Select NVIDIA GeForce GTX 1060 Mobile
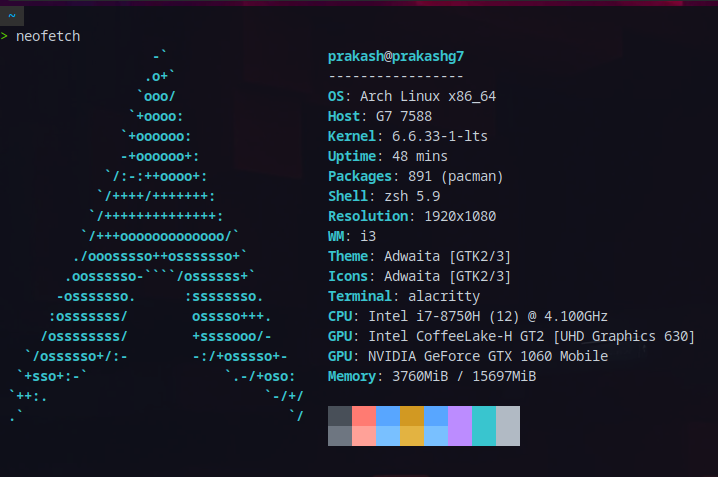 pos(488,357)
